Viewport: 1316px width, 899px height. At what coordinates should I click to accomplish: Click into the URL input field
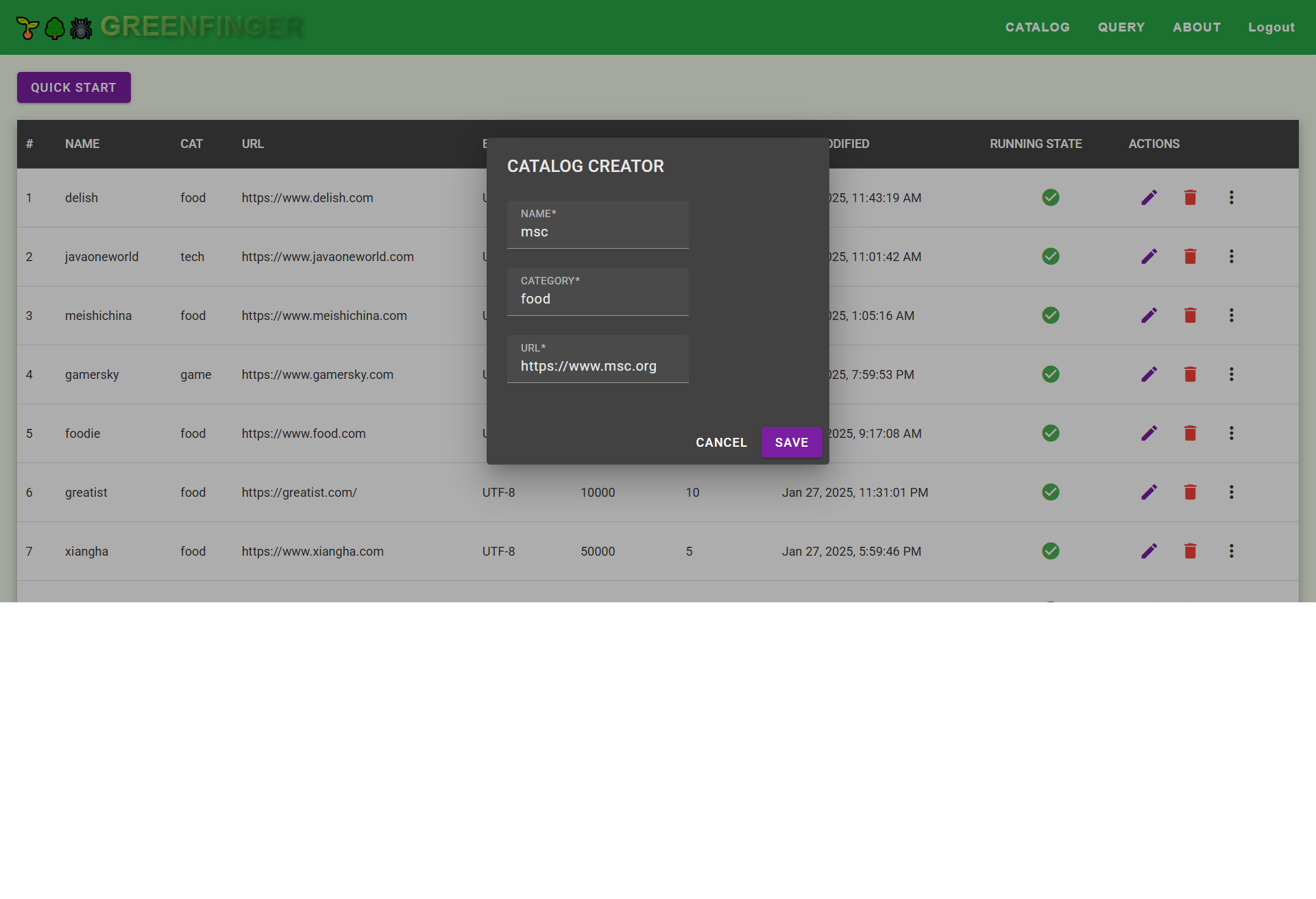click(x=598, y=366)
